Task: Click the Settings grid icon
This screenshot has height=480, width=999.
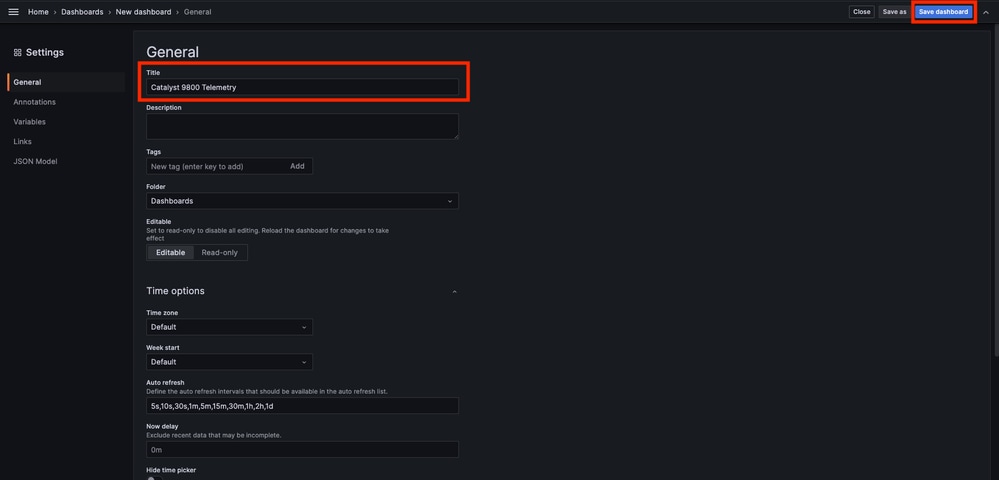Action: click(17, 53)
